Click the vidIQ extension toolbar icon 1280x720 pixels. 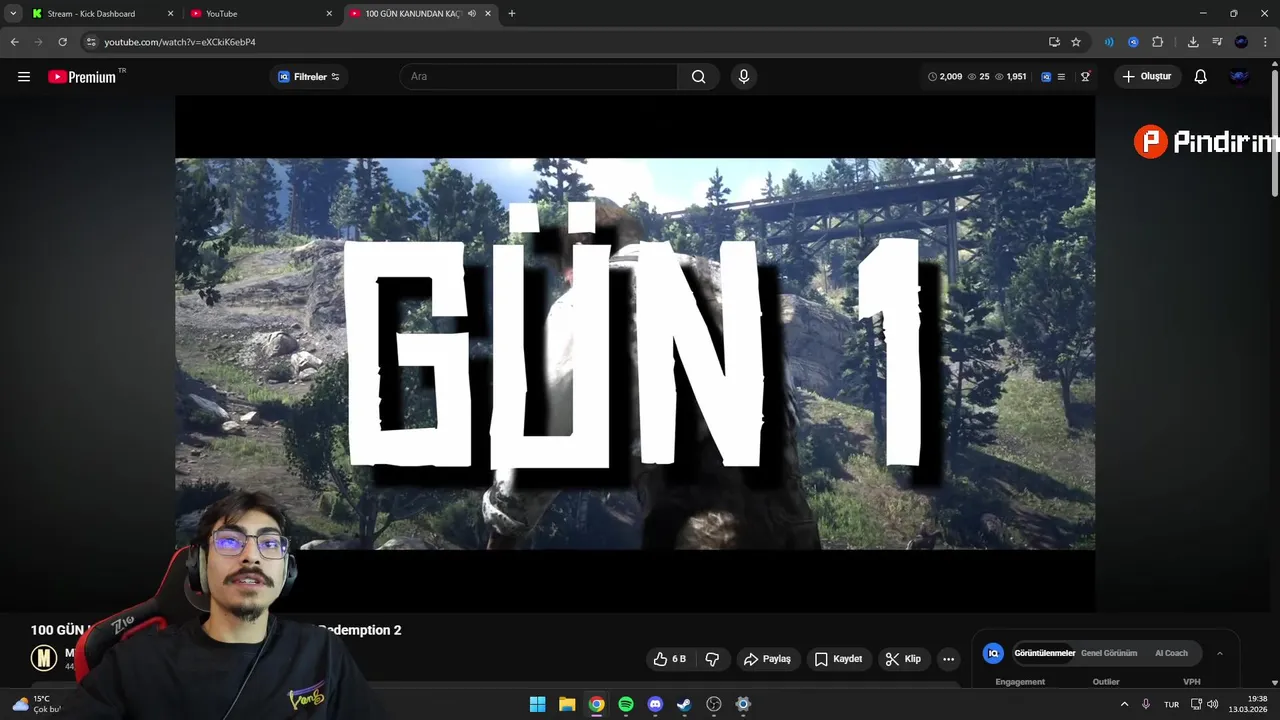point(1133,42)
